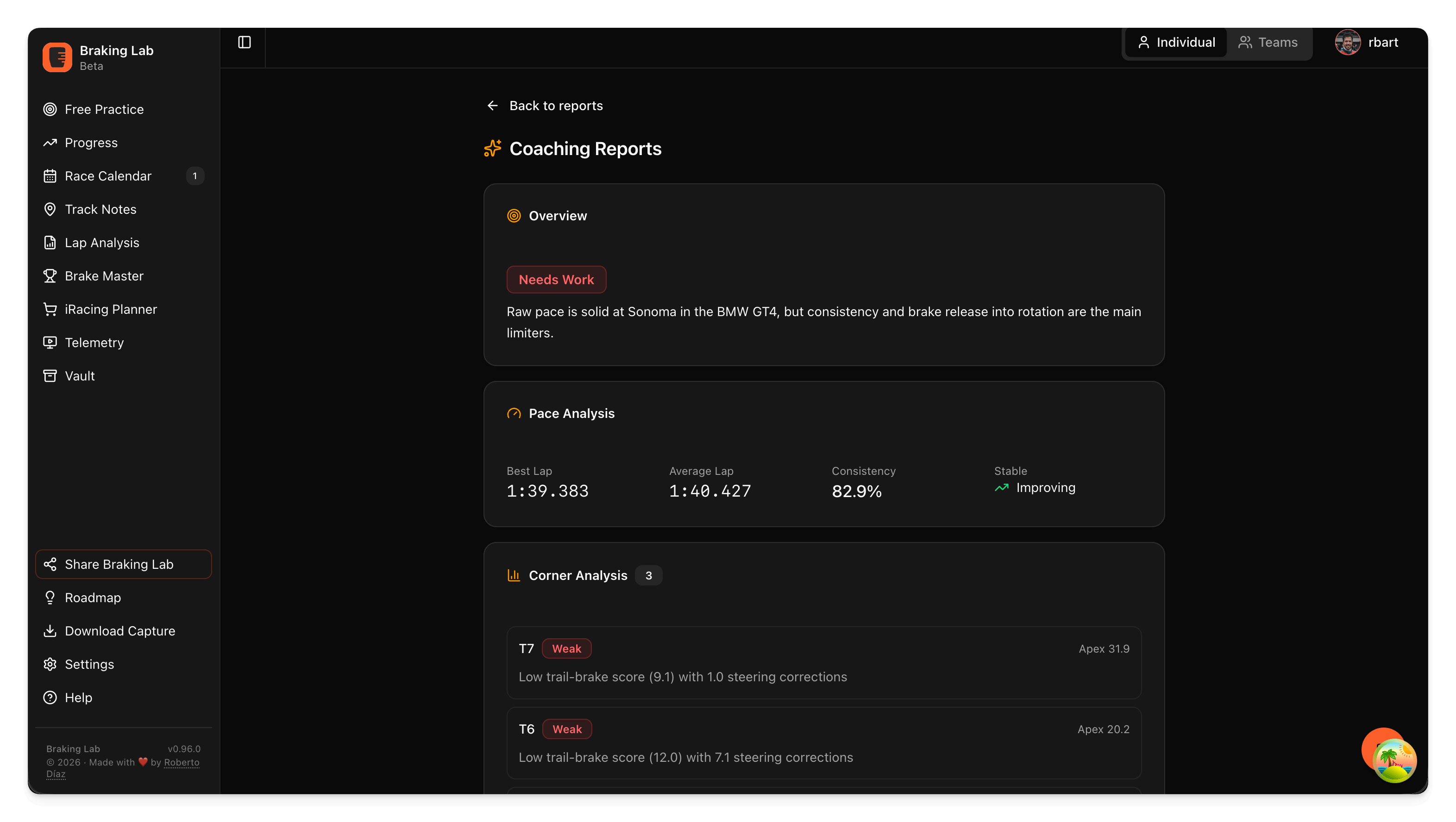This screenshot has width=1456, height=822.
Task: Open the Track Notes pin icon
Action: tap(50, 209)
